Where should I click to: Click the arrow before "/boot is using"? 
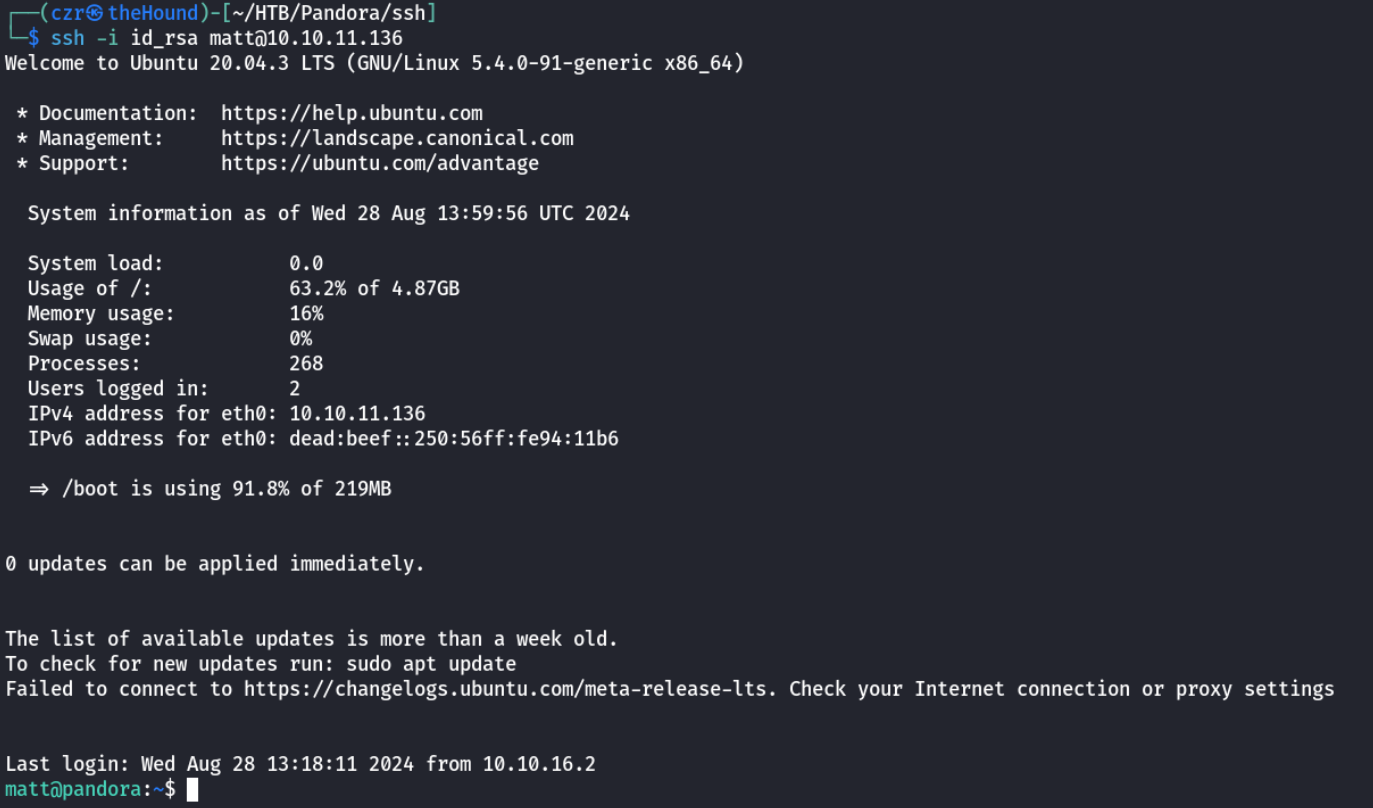(39, 489)
